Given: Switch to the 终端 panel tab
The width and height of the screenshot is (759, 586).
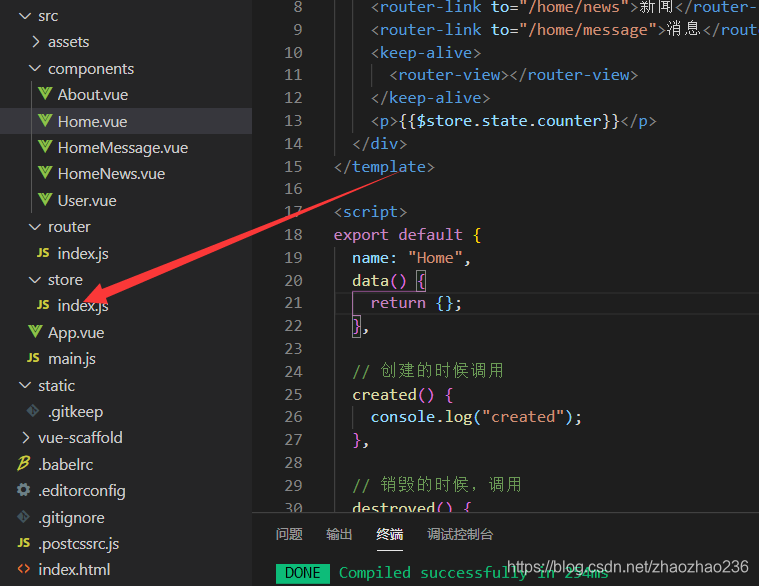Looking at the screenshot, I should [390, 534].
